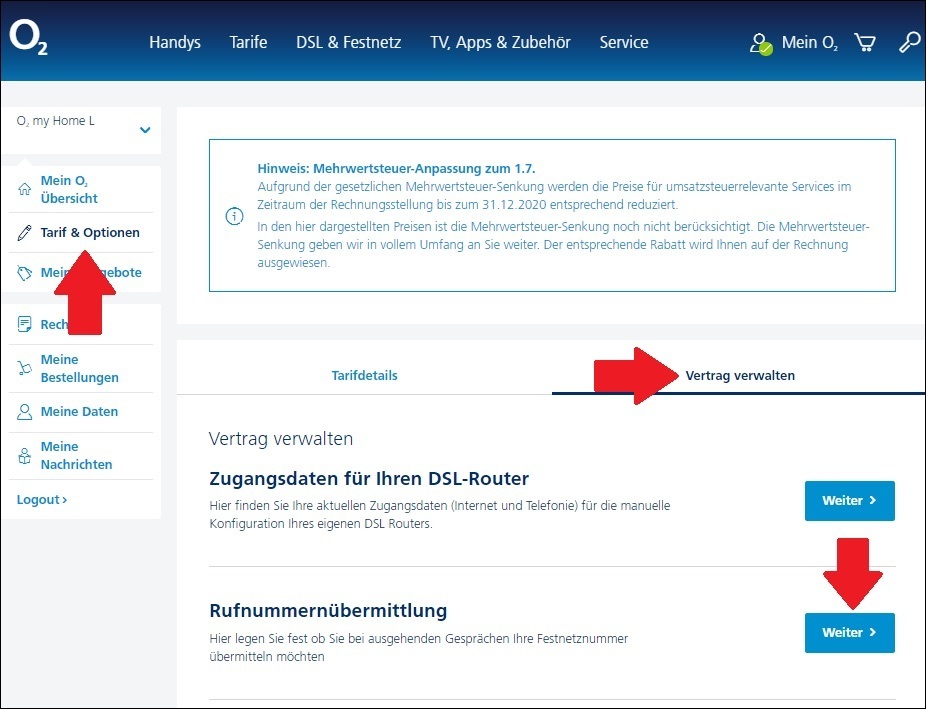Viewport: 926px width, 709px height.
Task: Open the Service menu item
Action: pos(624,43)
